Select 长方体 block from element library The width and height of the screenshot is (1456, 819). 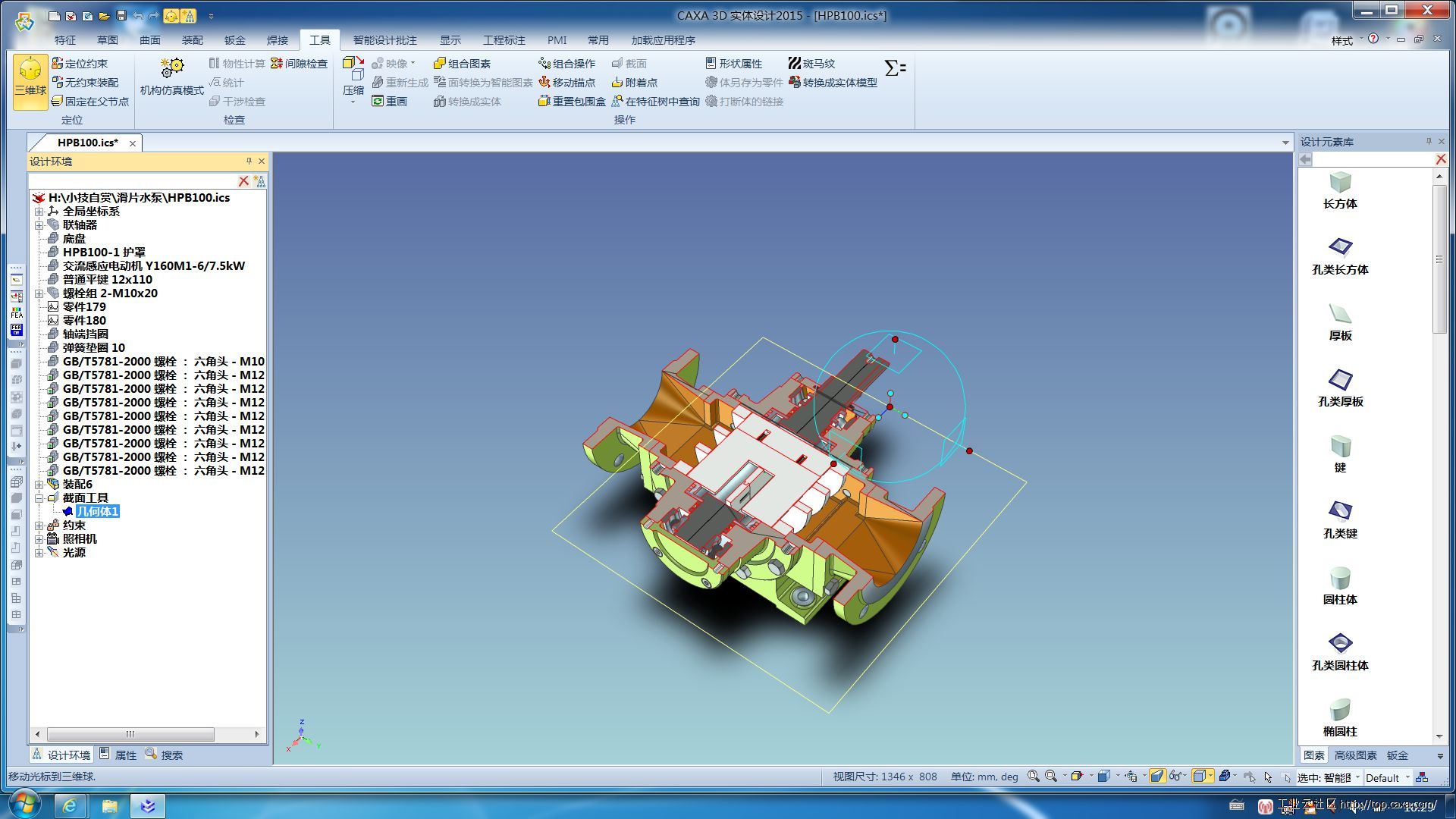[x=1340, y=190]
